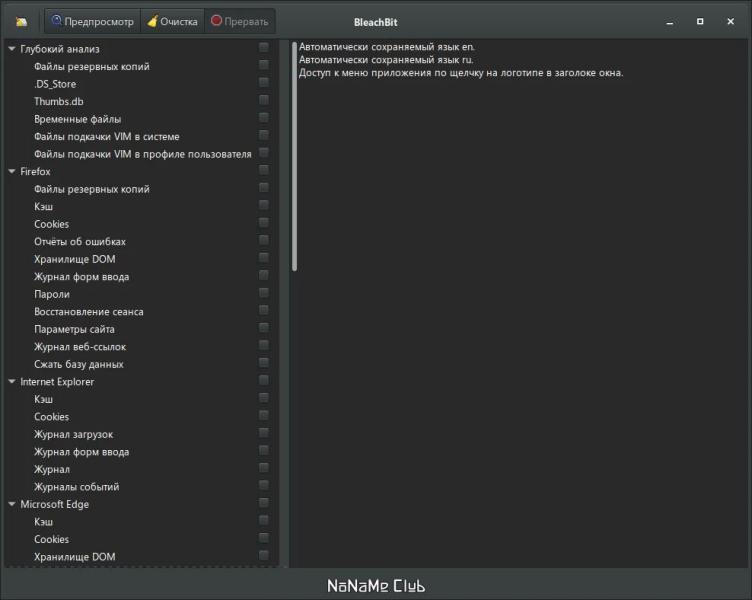
Task: Collapse the Firefox group
Action: tap(12, 171)
